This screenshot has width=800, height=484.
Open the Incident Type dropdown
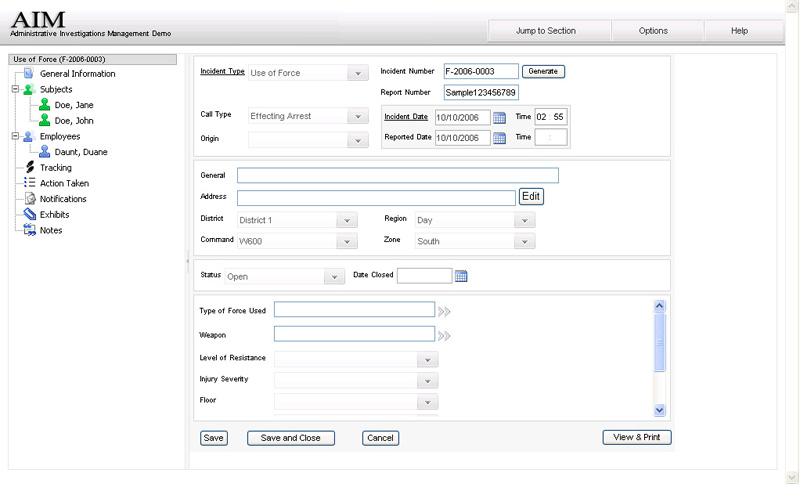pyautogui.click(x=357, y=73)
